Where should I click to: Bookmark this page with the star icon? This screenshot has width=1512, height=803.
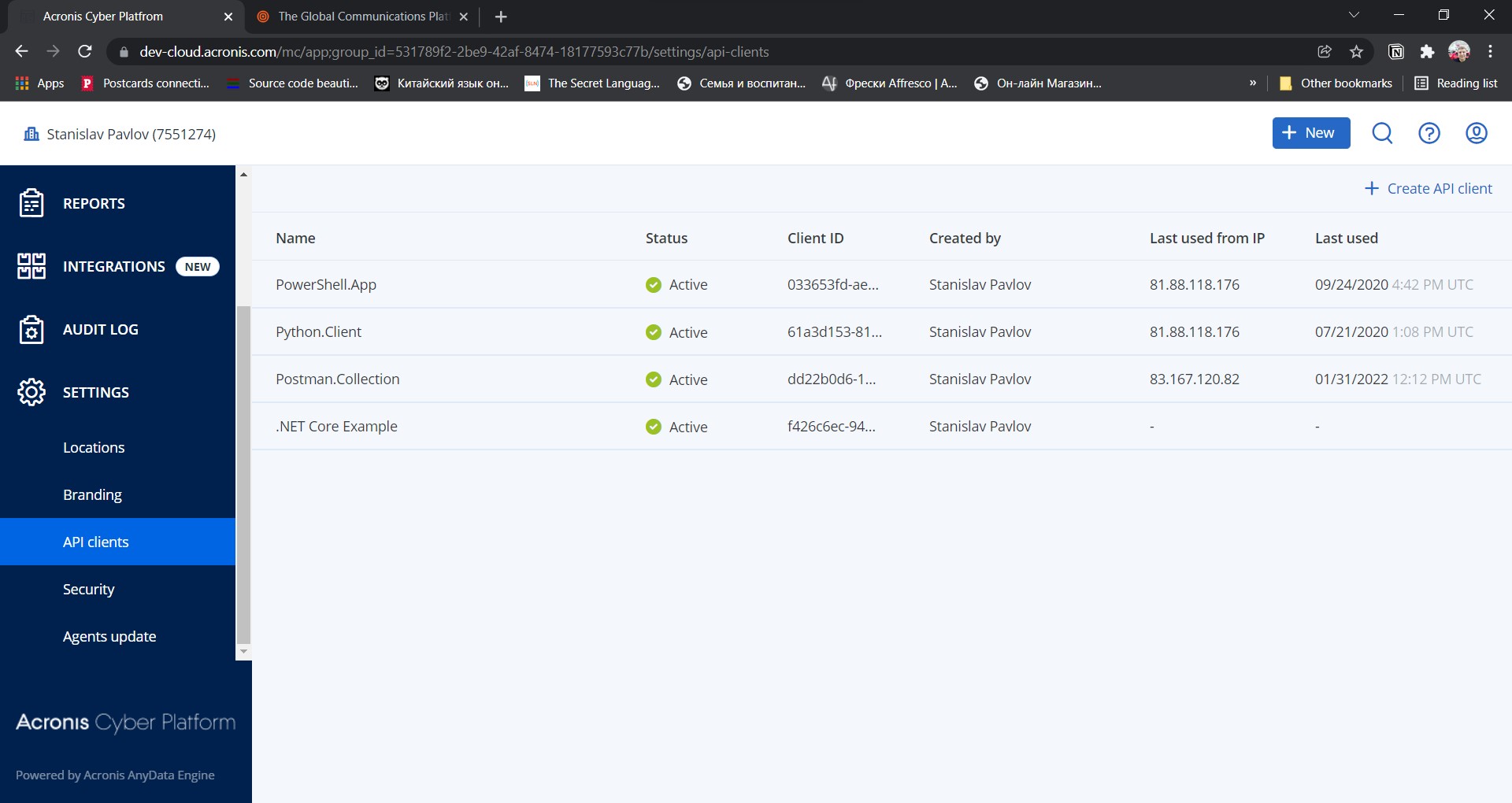(x=1356, y=51)
